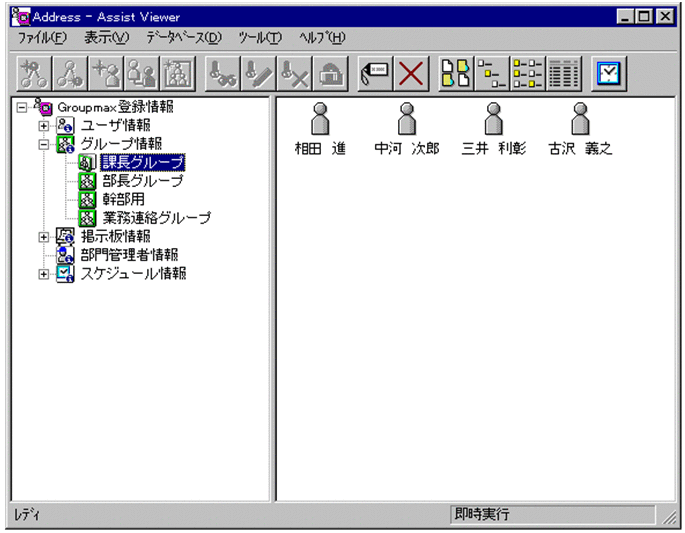This screenshot has height=533, width=685.
Task: Select 部長グループ in the tree
Action: pyautogui.click(x=143, y=181)
